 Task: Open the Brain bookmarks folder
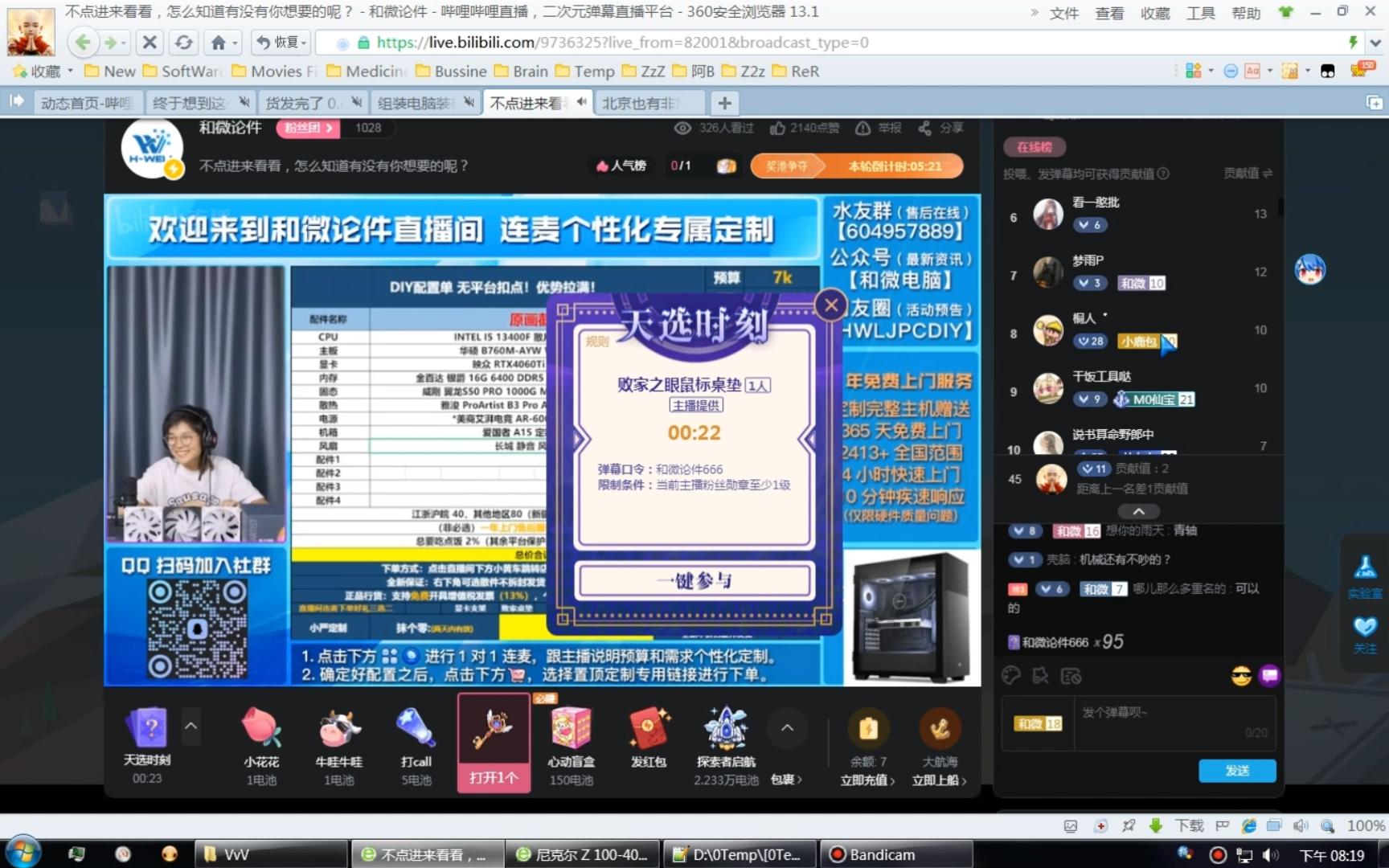(521, 72)
